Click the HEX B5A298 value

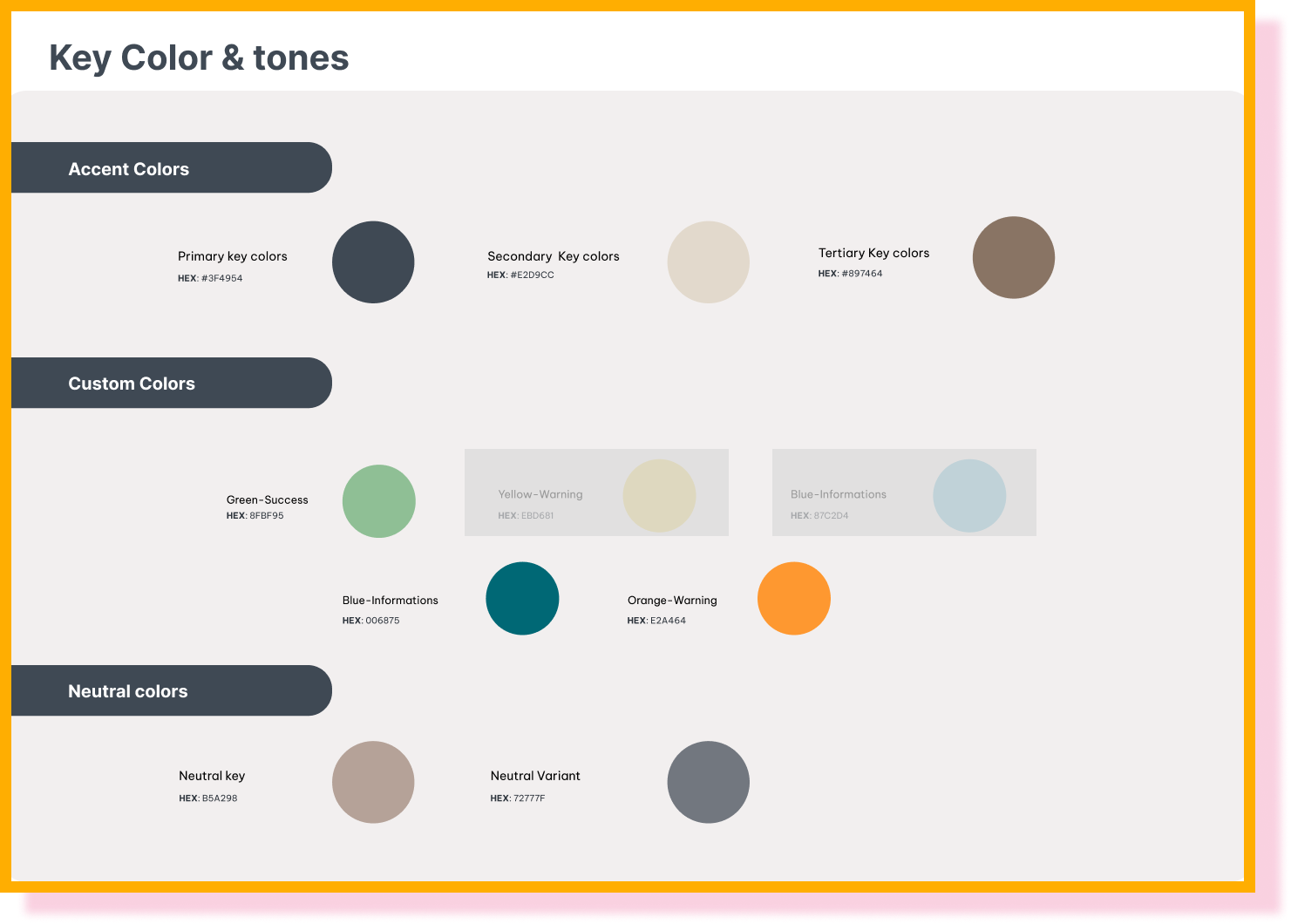pos(208,798)
